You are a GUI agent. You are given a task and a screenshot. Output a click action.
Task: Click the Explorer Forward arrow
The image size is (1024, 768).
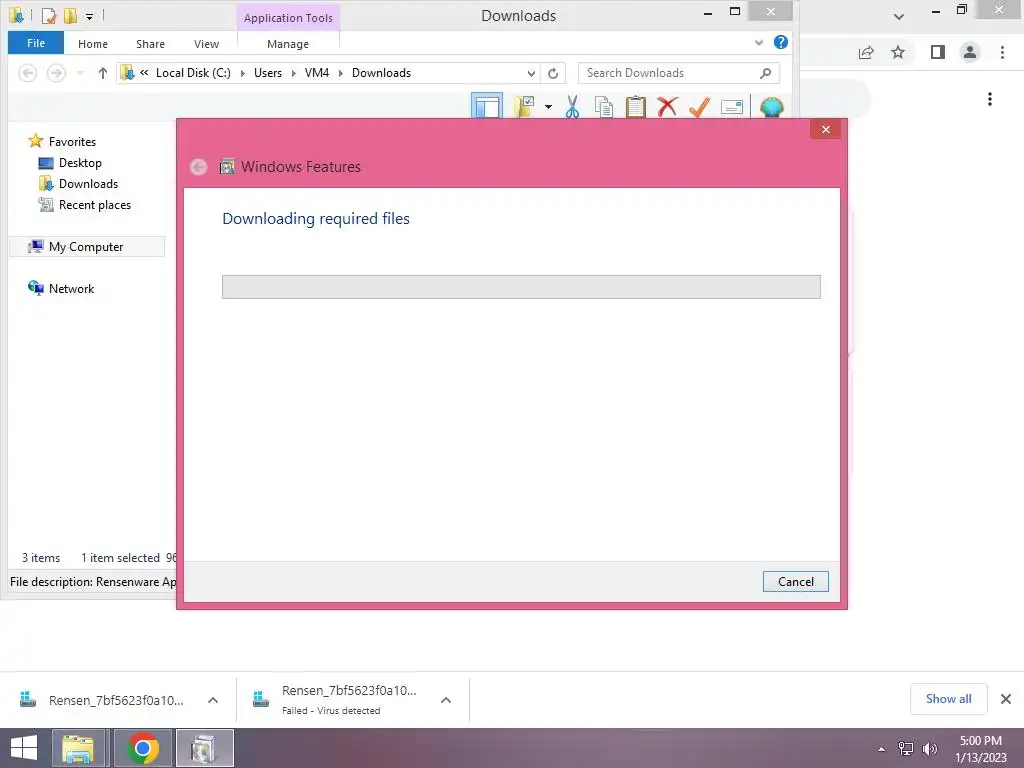point(57,73)
